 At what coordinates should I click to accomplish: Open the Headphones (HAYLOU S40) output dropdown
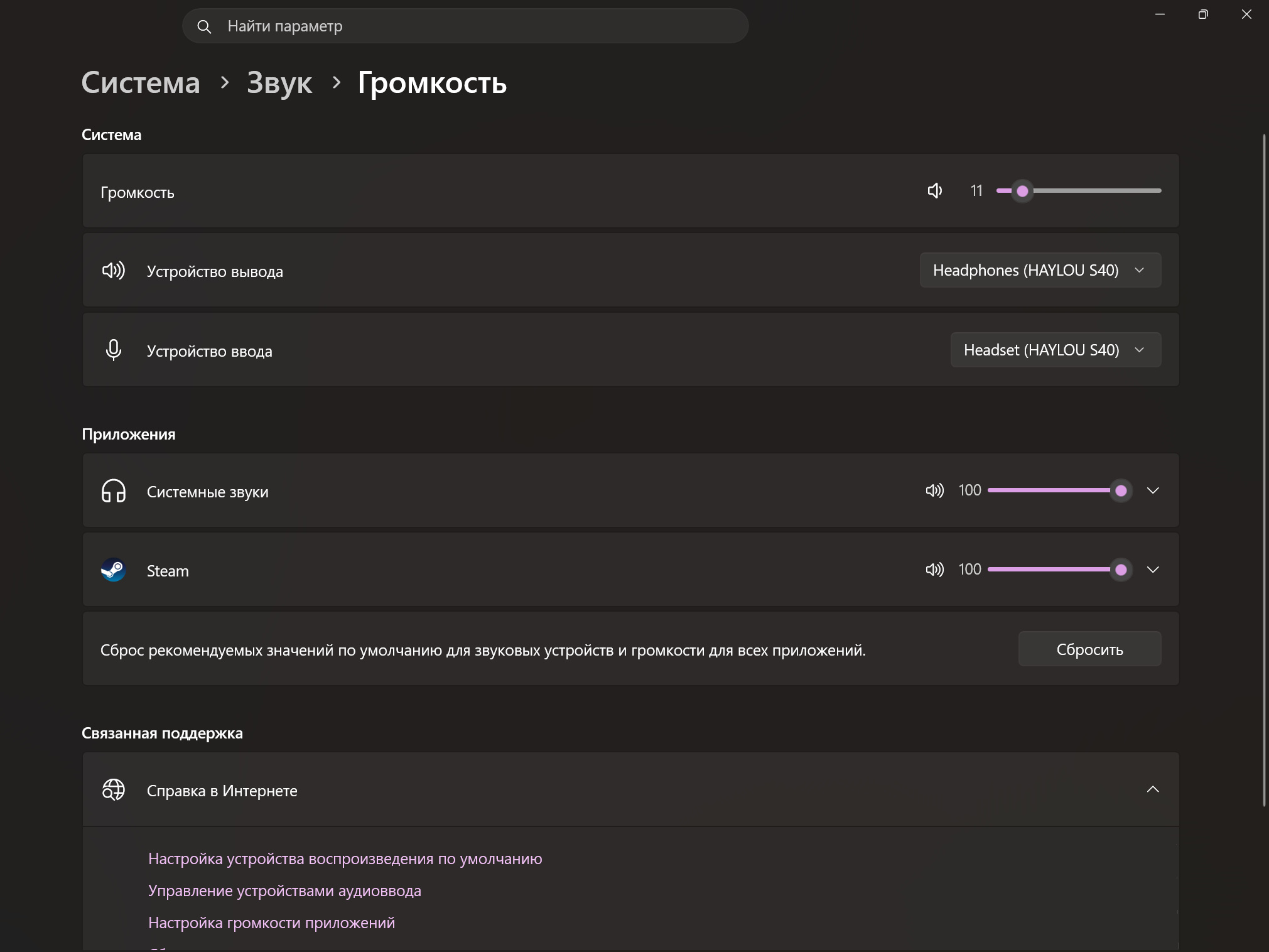1040,270
